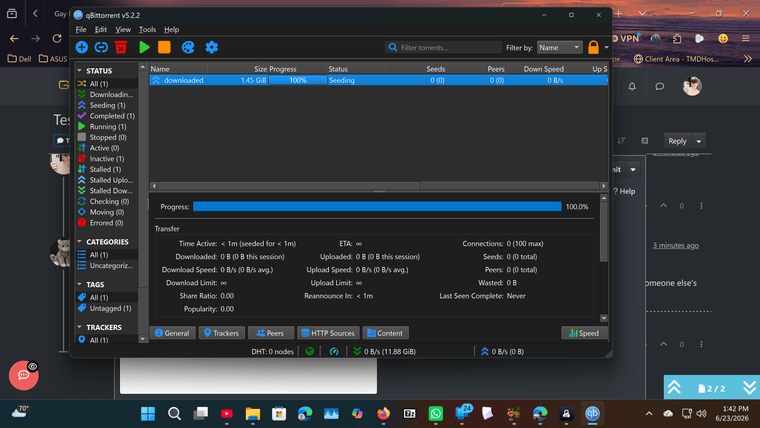Select the Stalled (1) status filter
Screen dimensions: 760x428
point(107,169)
